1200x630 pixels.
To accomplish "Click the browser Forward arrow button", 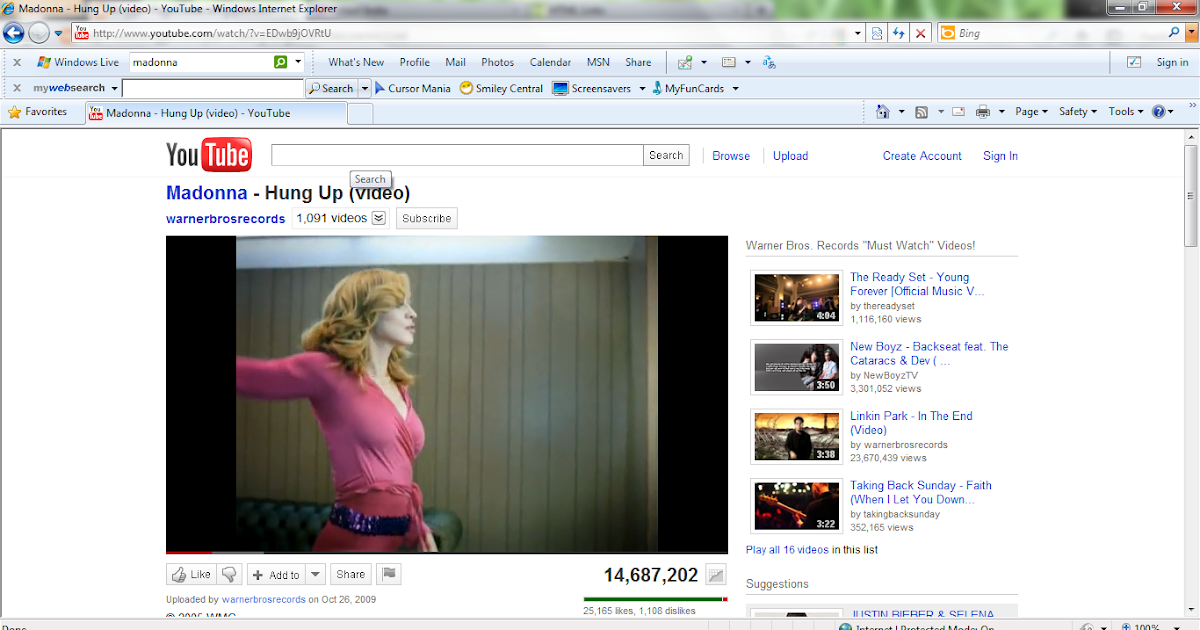I will tap(39, 33).
